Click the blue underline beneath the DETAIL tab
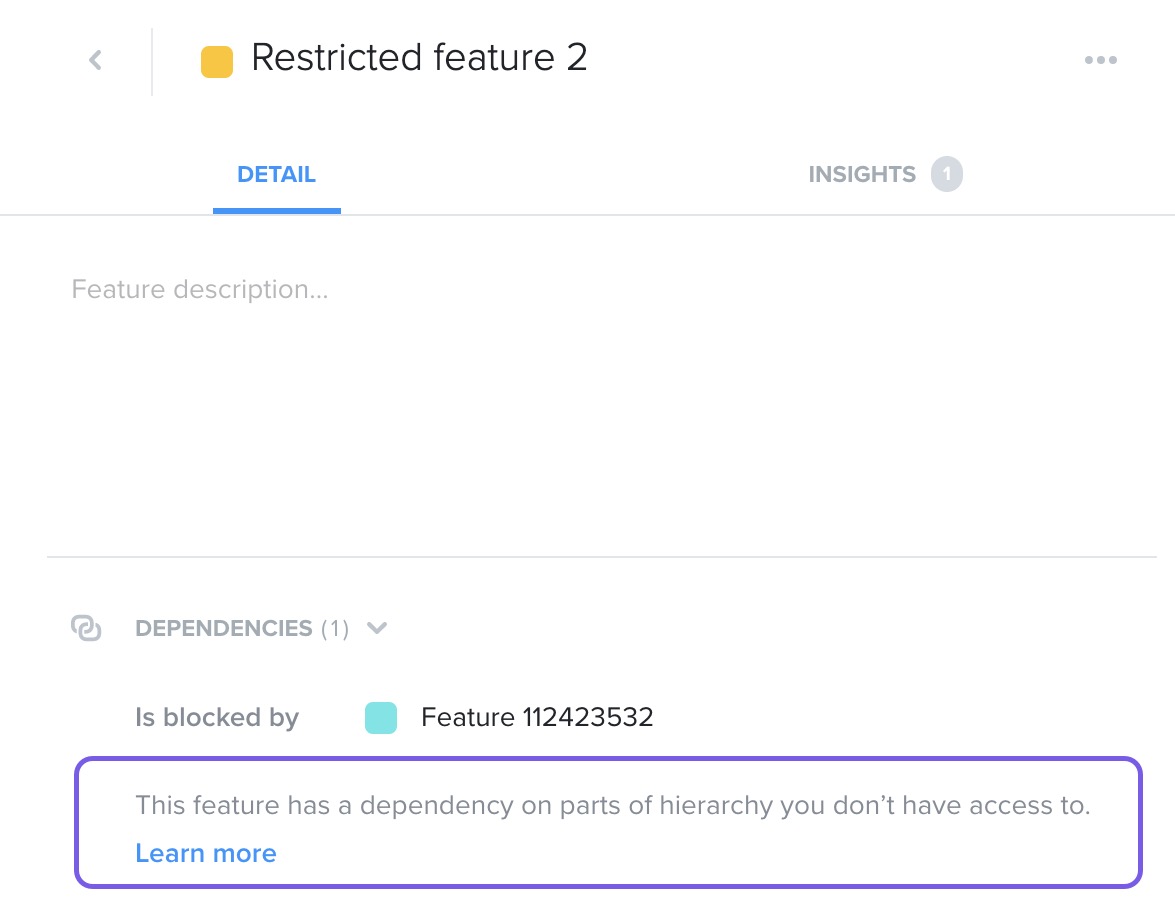The height and width of the screenshot is (916, 1175). point(277,211)
